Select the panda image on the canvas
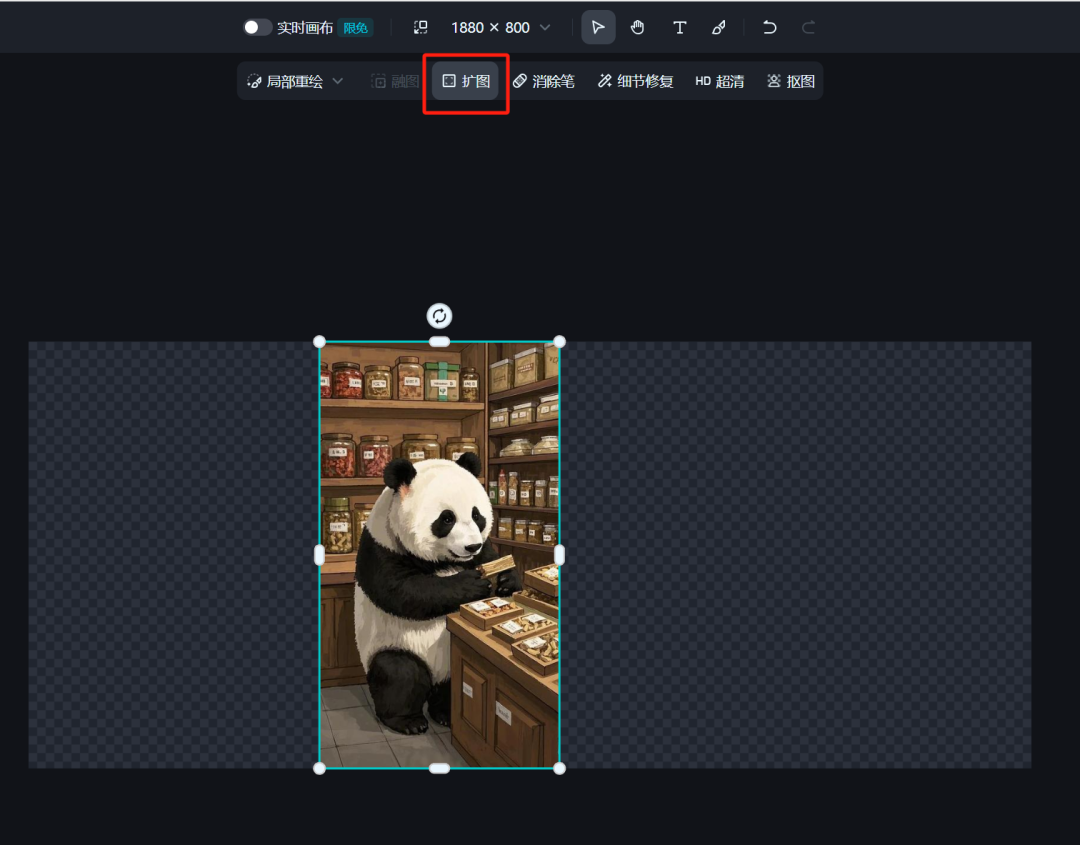 (439, 555)
